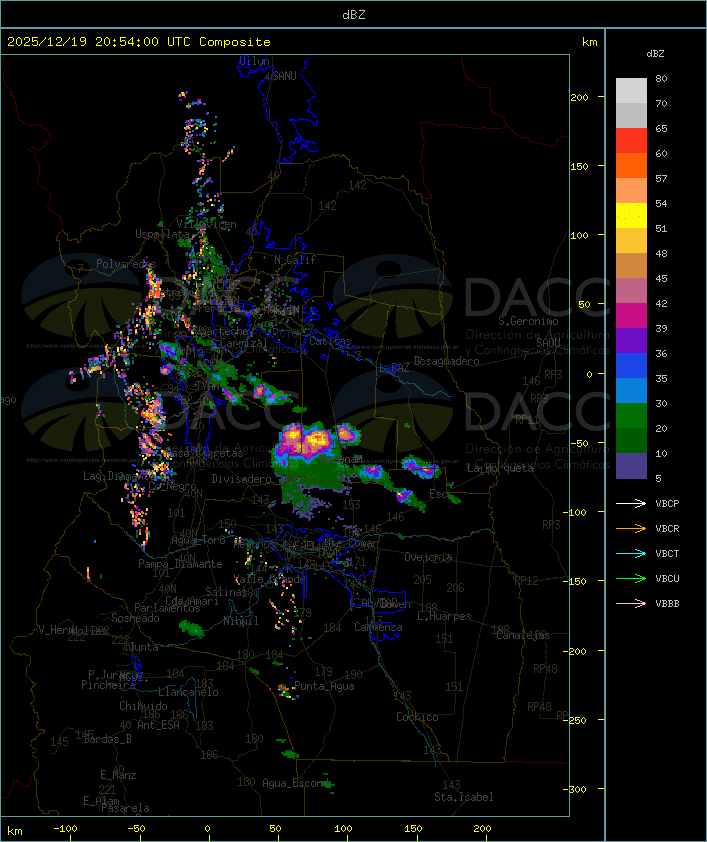This screenshot has width=707, height=842.
Task: Pick the royal blue 35-36 dBZ swatch
Action: point(631,366)
